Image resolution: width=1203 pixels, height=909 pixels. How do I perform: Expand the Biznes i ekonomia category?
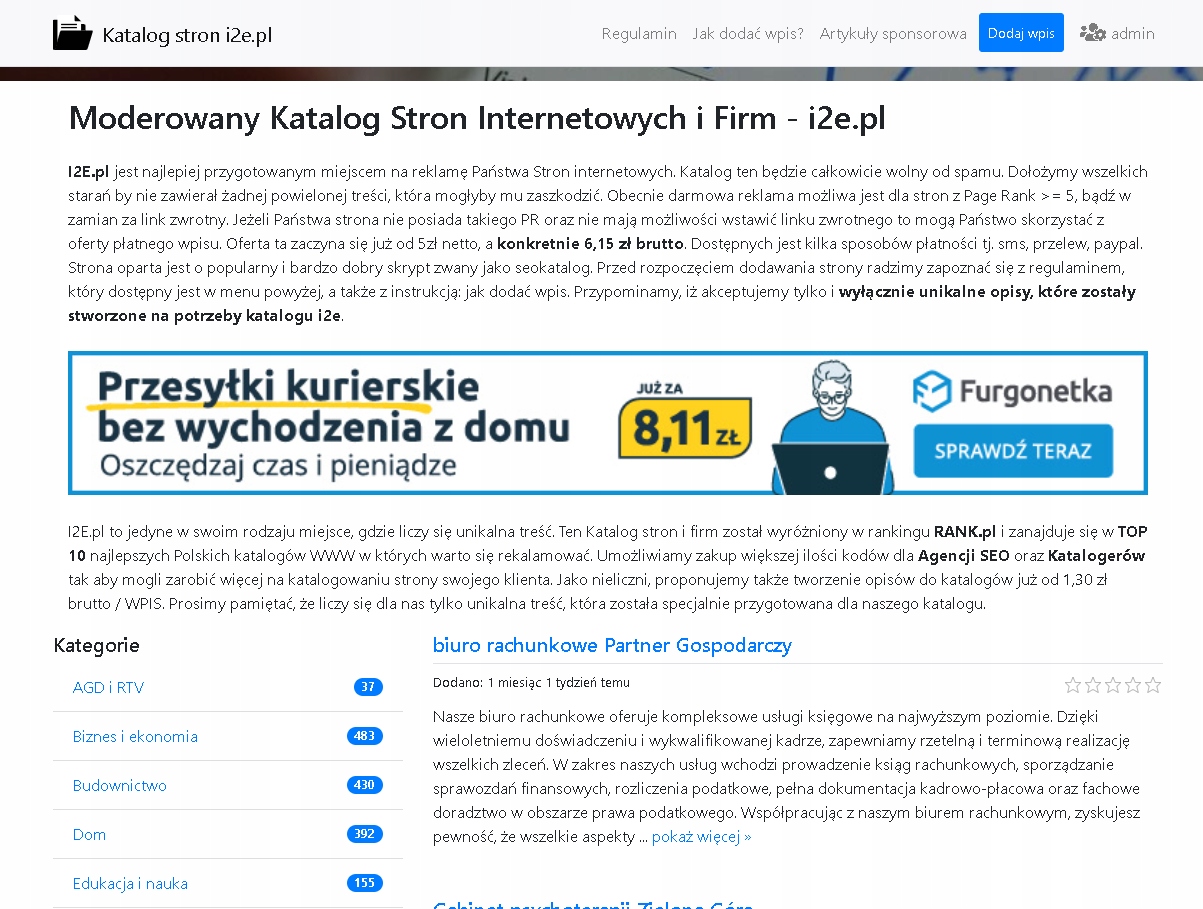[135, 736]
